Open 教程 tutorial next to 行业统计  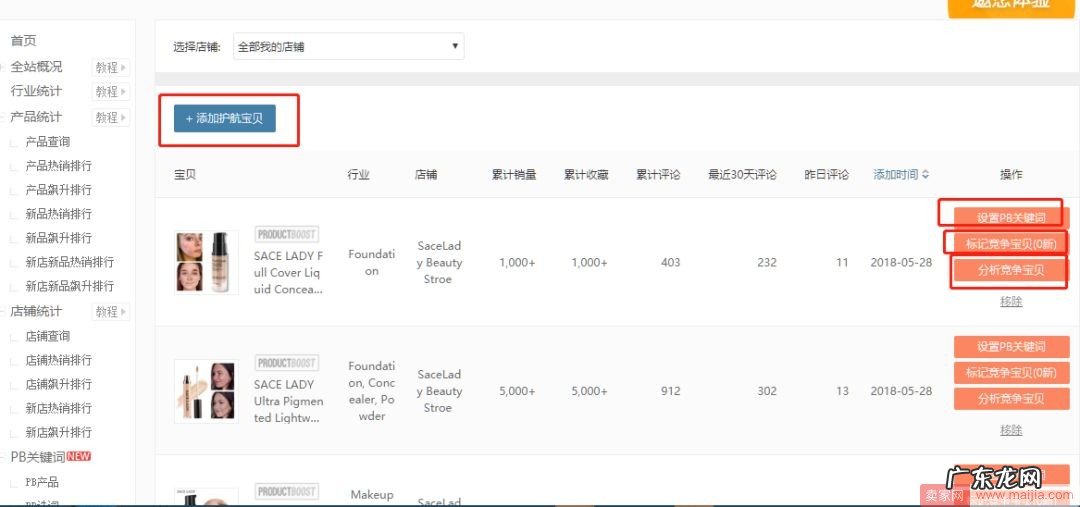[x=111, y=92]
